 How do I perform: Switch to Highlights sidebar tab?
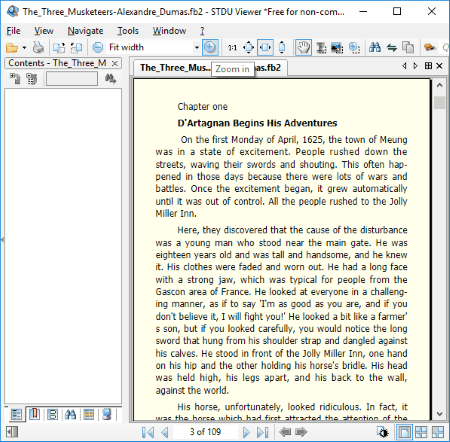coord(88,414)
